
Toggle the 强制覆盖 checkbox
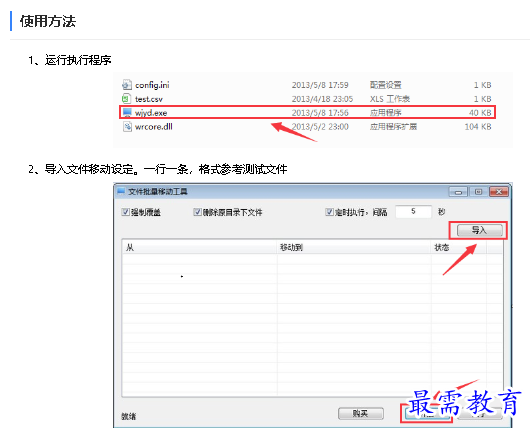point(125,212)
